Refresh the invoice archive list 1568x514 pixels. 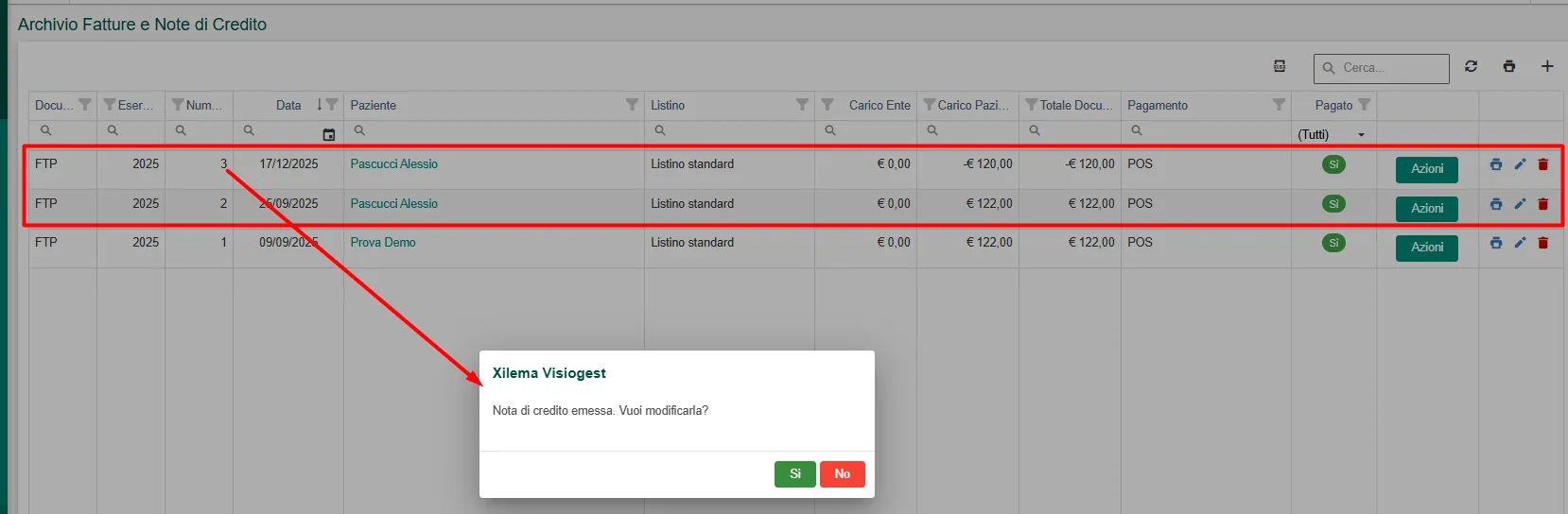[1471, 66]
